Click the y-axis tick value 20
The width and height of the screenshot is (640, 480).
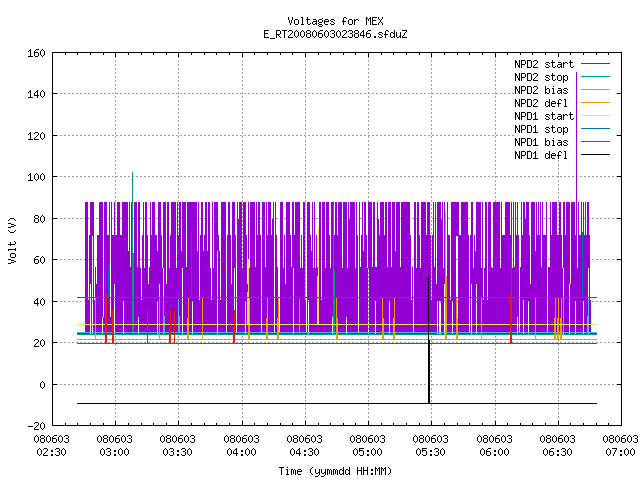tap(39, 343)
